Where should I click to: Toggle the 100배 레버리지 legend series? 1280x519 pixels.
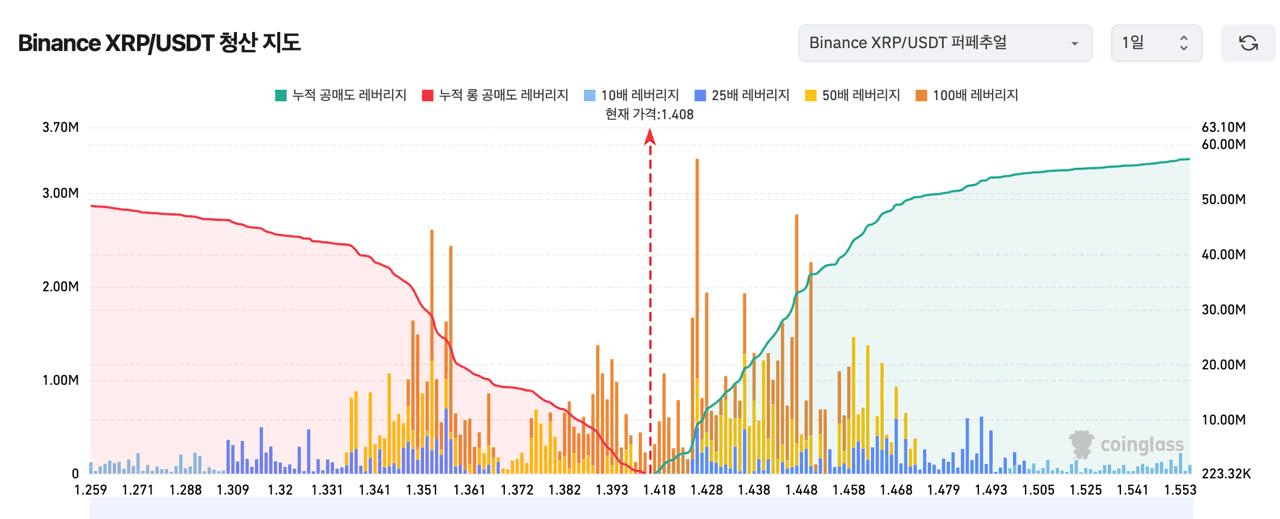(x=966, y=95)
